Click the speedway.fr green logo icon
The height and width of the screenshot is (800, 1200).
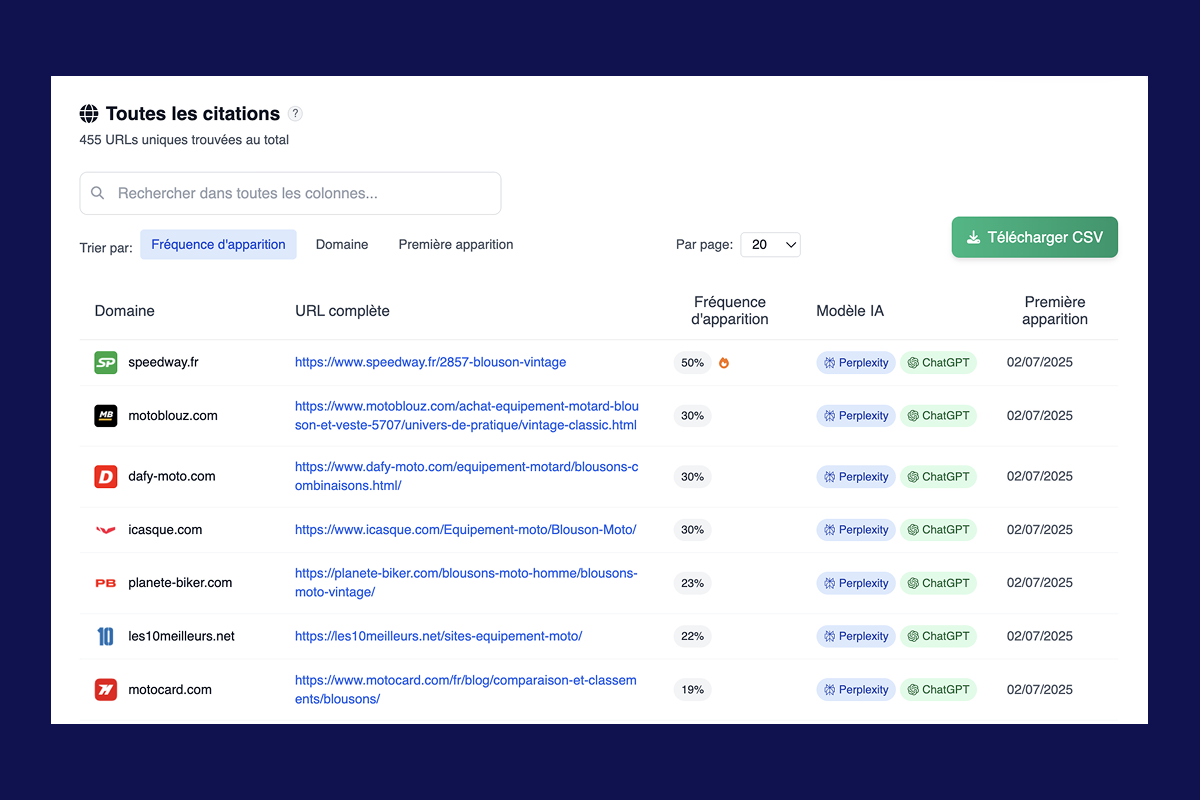click(106, 363)
